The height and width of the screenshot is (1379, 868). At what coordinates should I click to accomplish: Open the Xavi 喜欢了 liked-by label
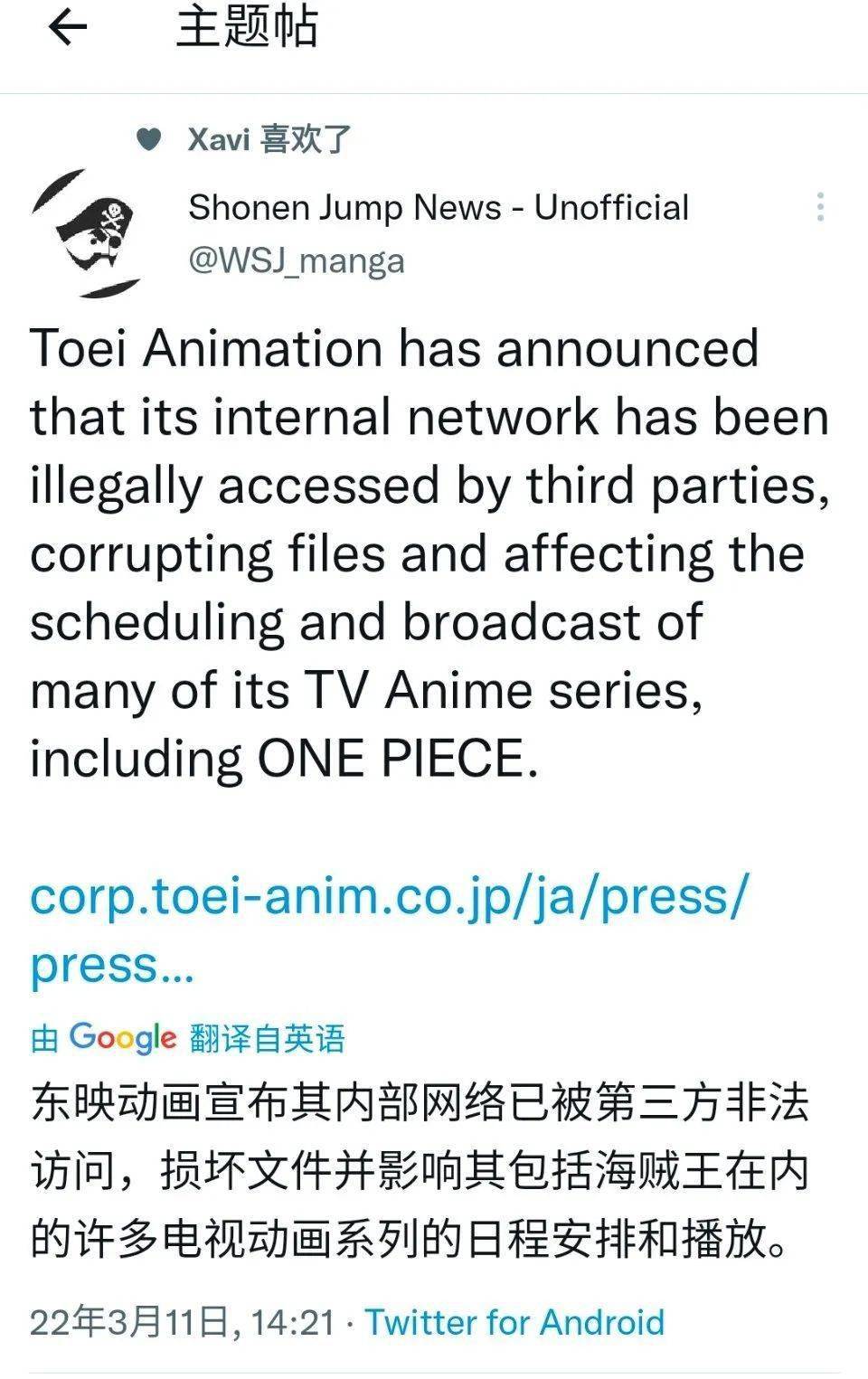[269, 139]
